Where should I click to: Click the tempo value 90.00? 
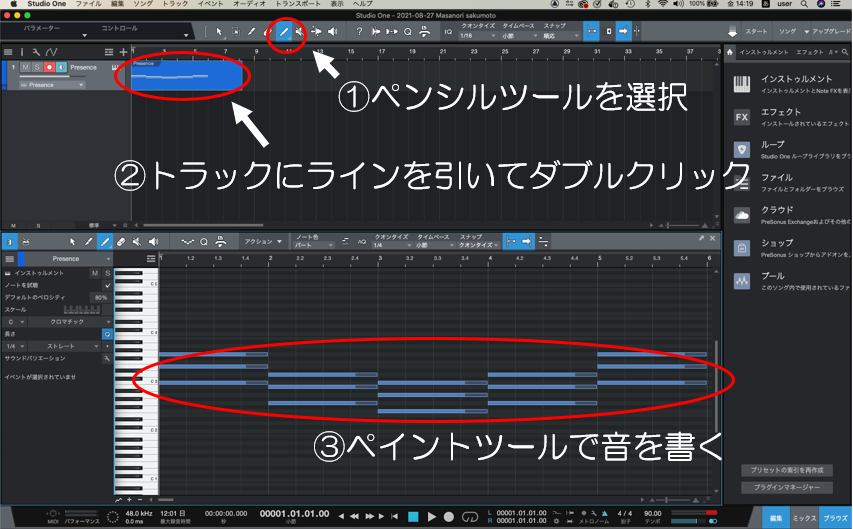click(653, 513)
